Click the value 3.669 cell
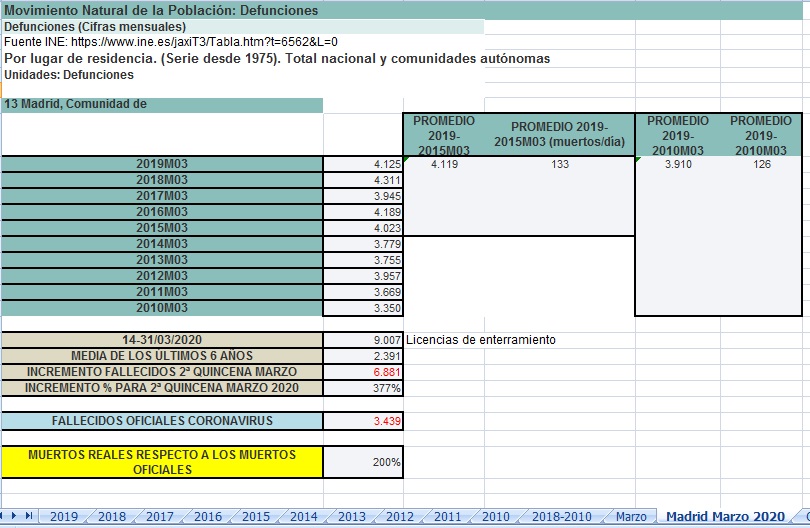 tap(363, 292)
